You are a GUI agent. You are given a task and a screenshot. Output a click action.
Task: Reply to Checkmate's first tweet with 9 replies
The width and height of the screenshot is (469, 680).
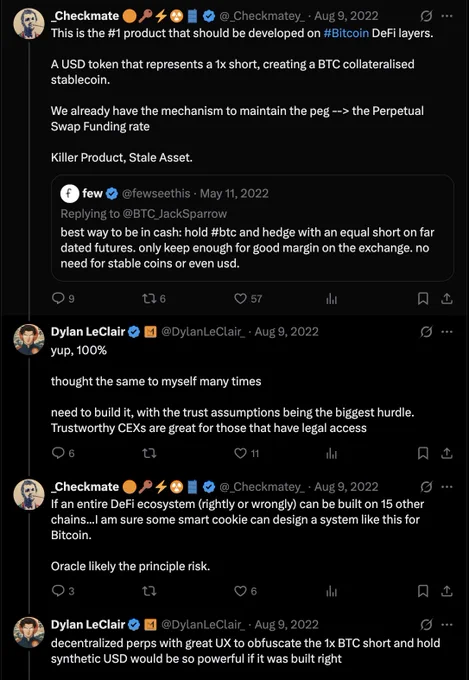pyautogui.click(x=62, y=298)
